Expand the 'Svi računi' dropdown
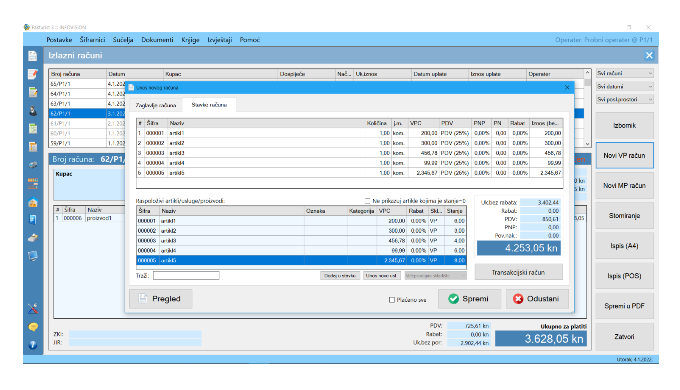680x390 pixels. [x=624, y=73]
